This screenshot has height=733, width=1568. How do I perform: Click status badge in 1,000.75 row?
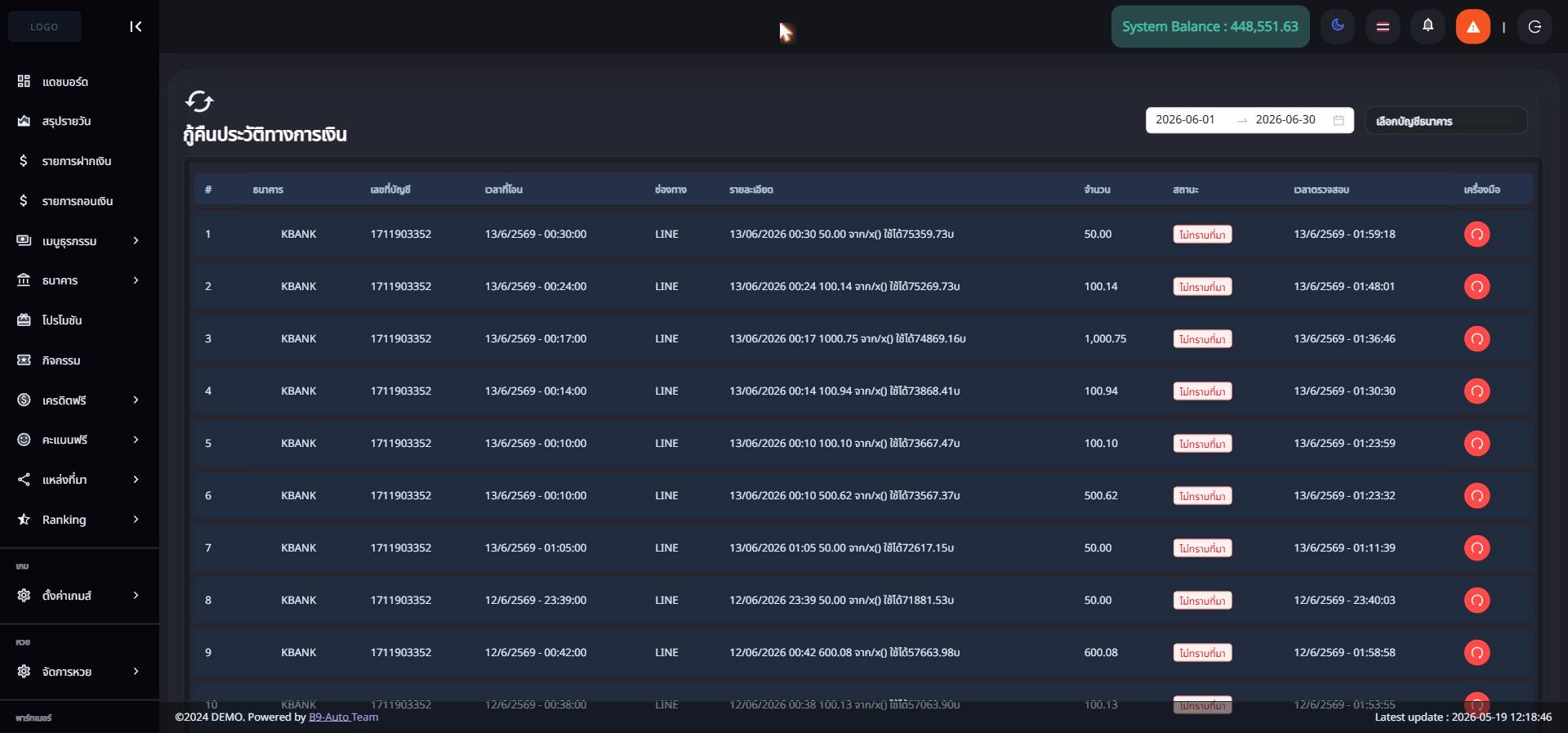(1202, 339)
